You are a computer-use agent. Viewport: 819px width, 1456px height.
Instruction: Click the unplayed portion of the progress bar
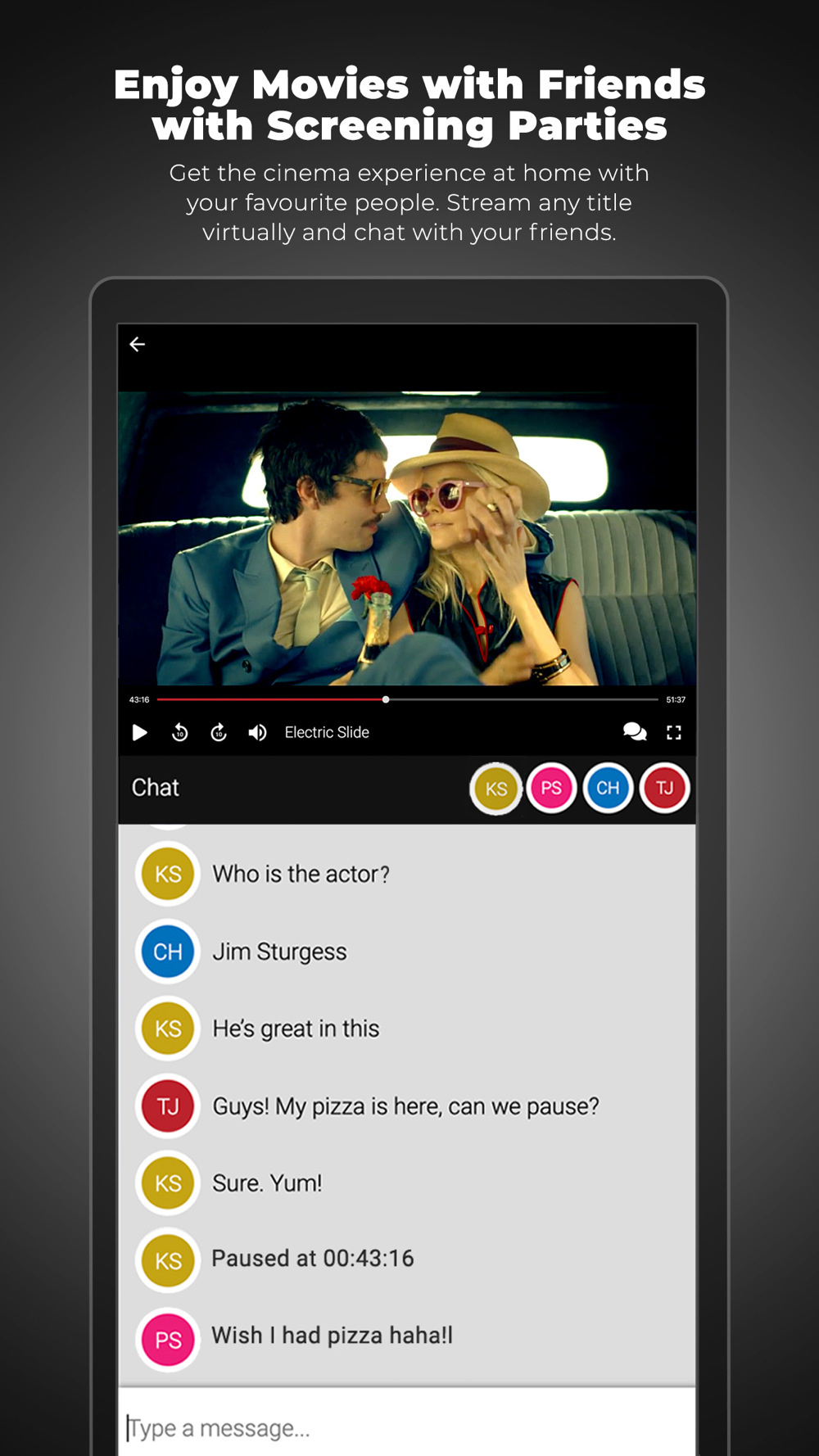(524, 699)
